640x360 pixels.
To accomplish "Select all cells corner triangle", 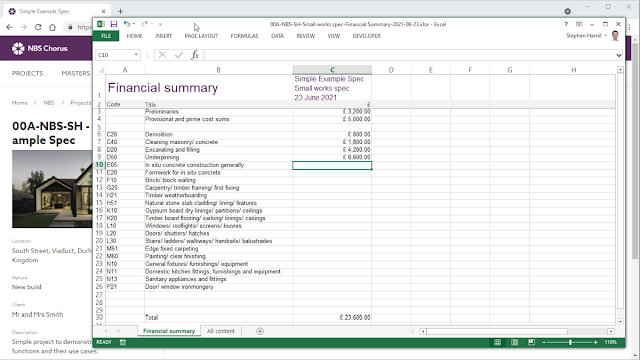I will click(101, 70).
